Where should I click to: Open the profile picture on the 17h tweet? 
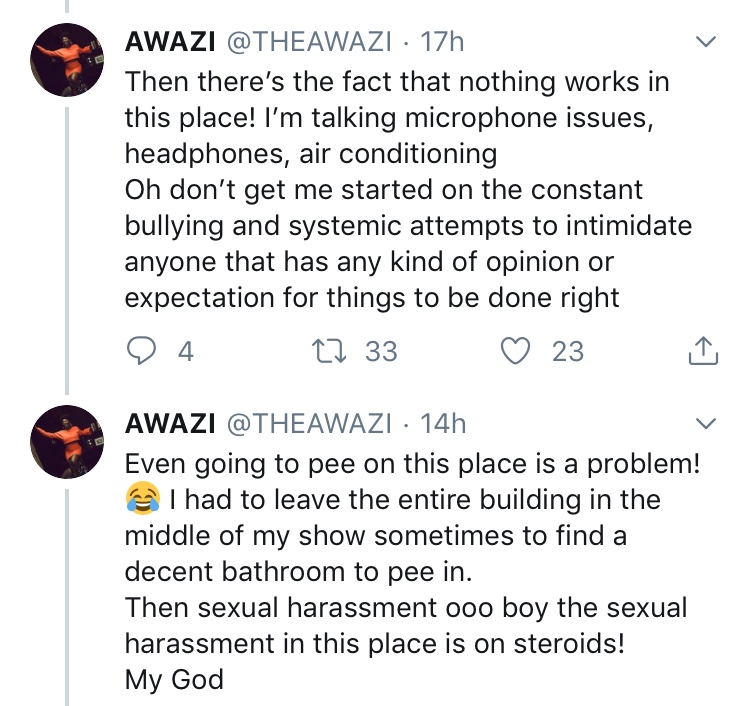[66, 58]
